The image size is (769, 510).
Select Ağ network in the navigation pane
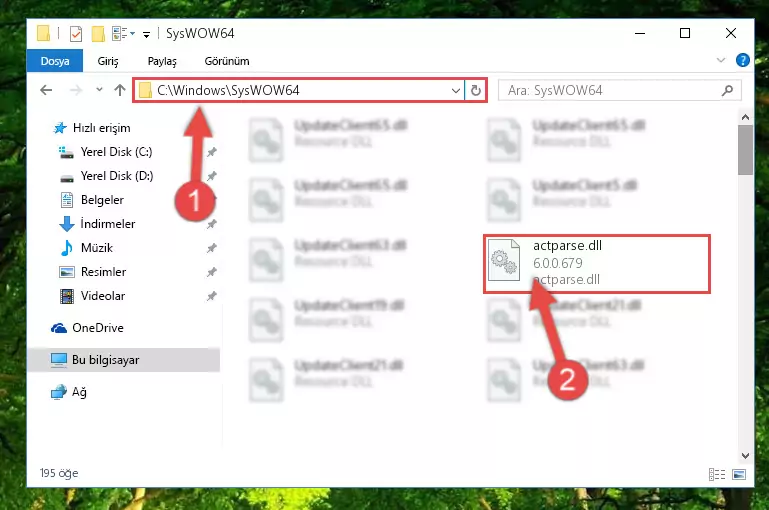pyautogui.click(x=79, y=392)
